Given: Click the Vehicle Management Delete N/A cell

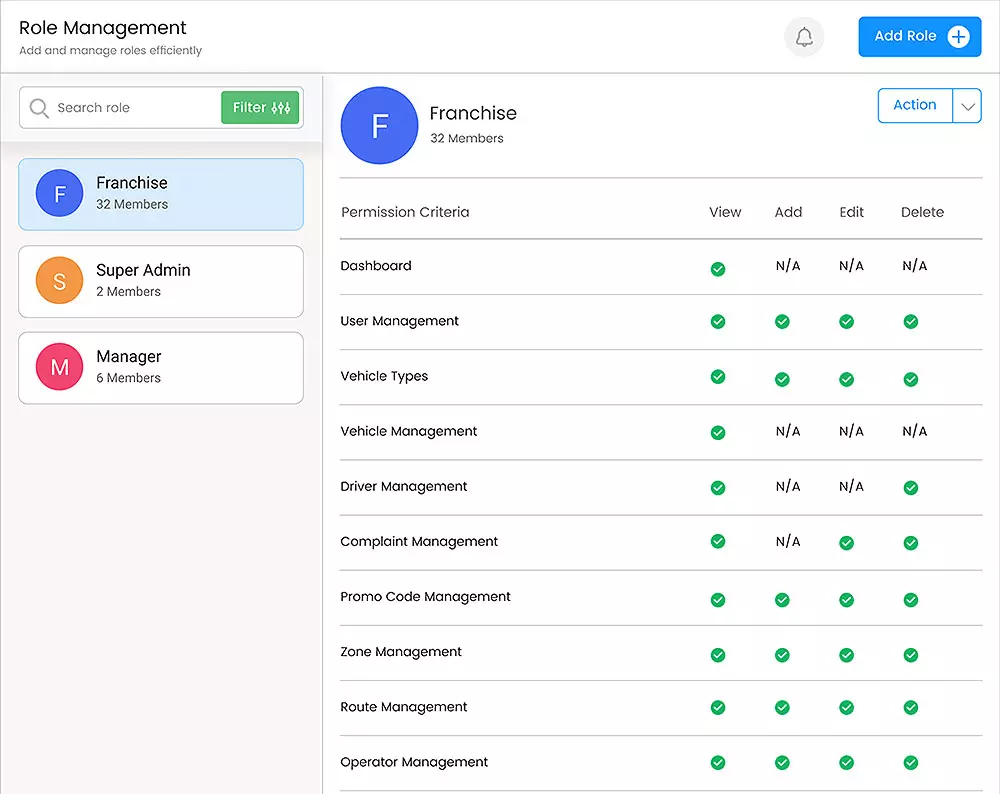Looking at the screenshot, I should [915, 431].
